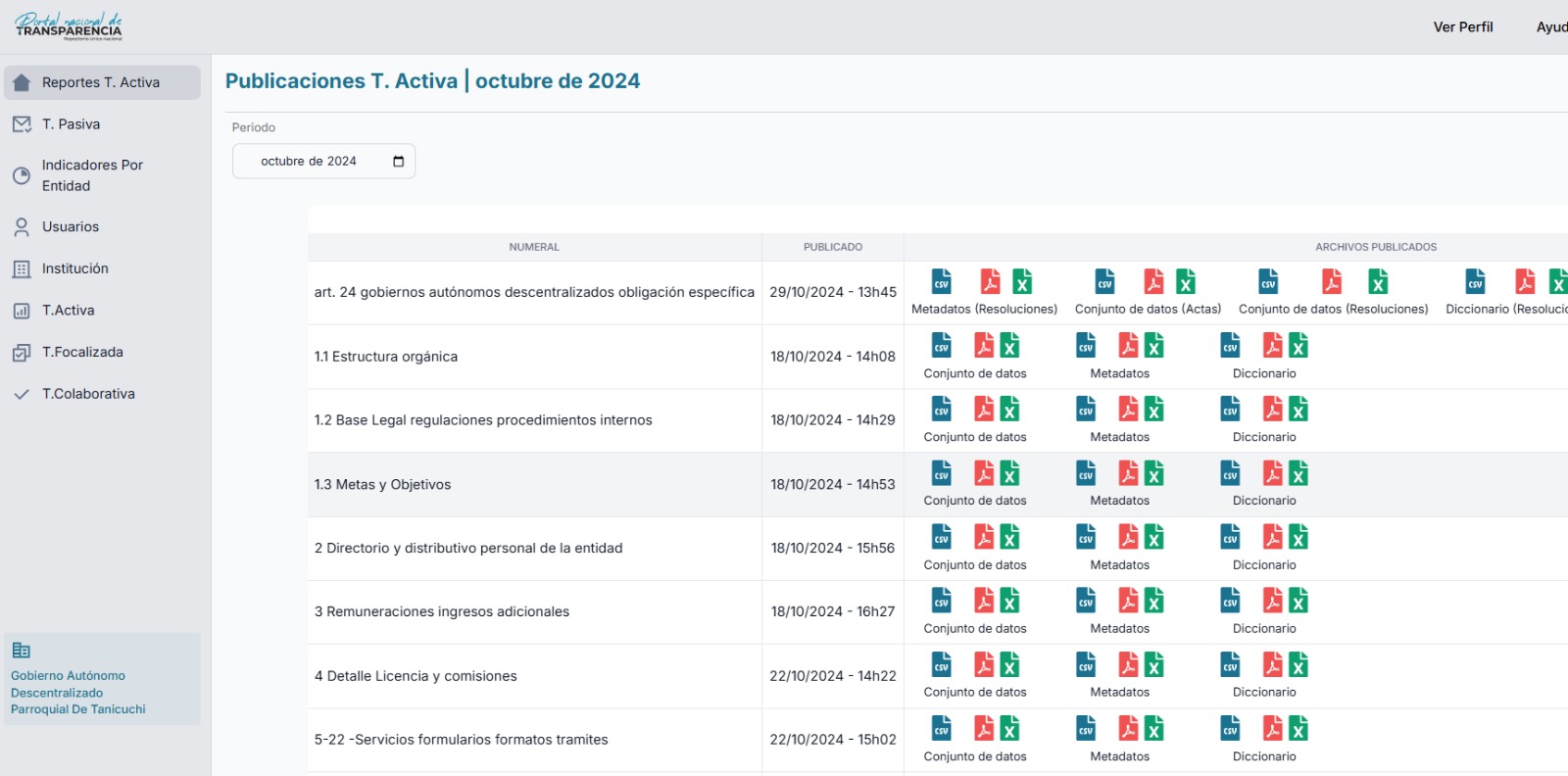Navigate to Usuarios in sidebar
The height and width of the screenshot is (776, 1568).
tap(71, 227)
